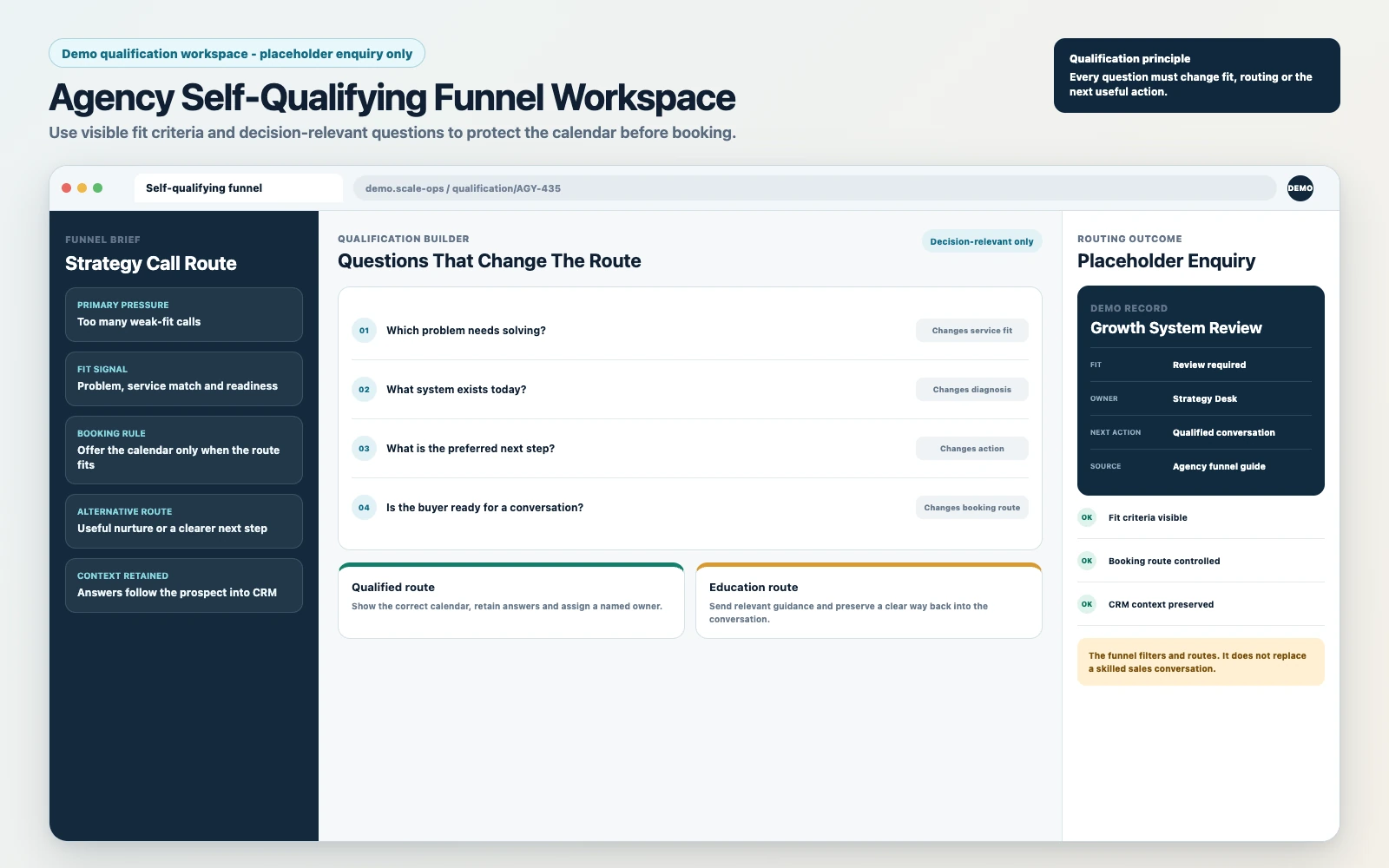Click the 'Review required' fit value
Image resolution: width=1389 pixels, height=868 pixels.
1209,365
